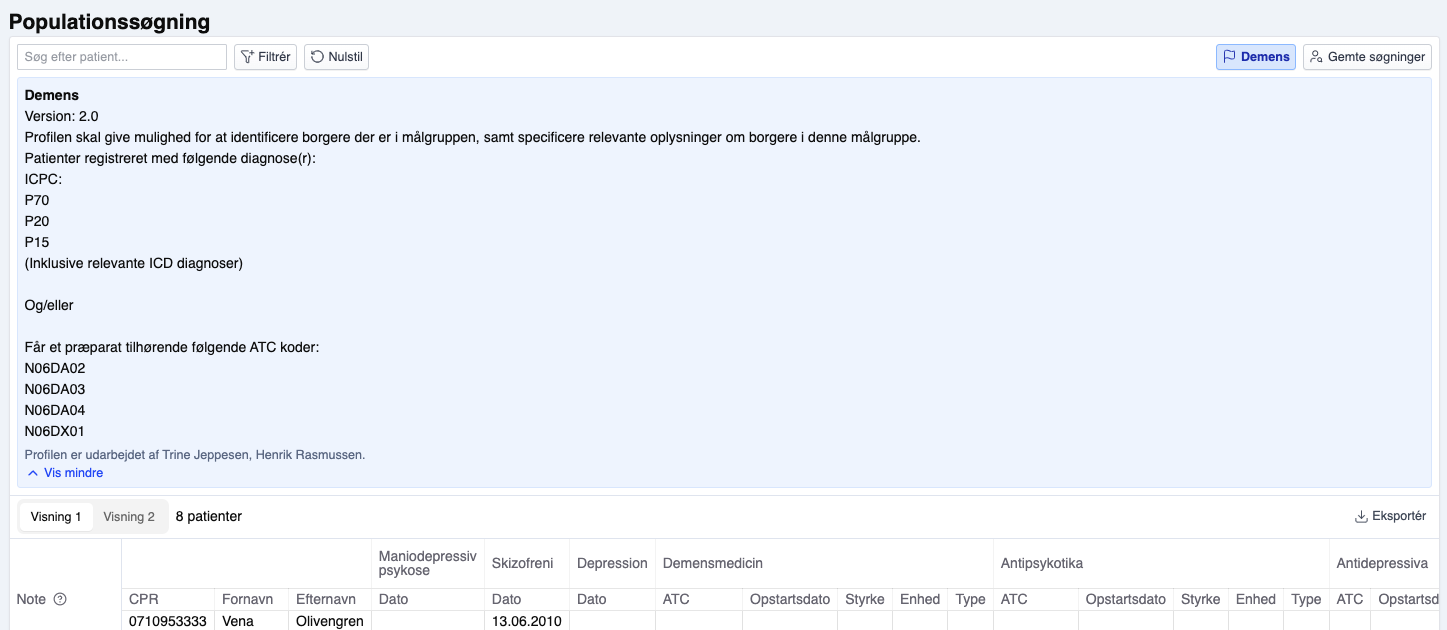Screen dimensions: 1447x630
Task: Click the Eksportér download icon
Action: pyautogui.click(x=1361, y=517)
